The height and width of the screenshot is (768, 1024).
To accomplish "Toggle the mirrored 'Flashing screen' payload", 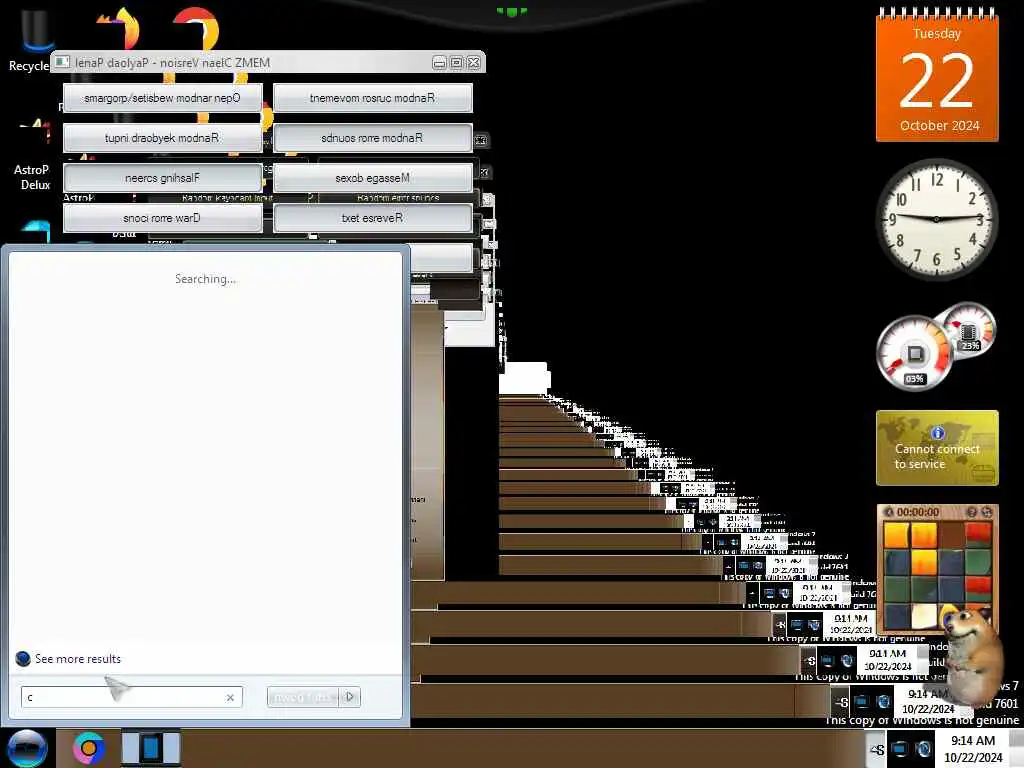I will pos(163,178).
